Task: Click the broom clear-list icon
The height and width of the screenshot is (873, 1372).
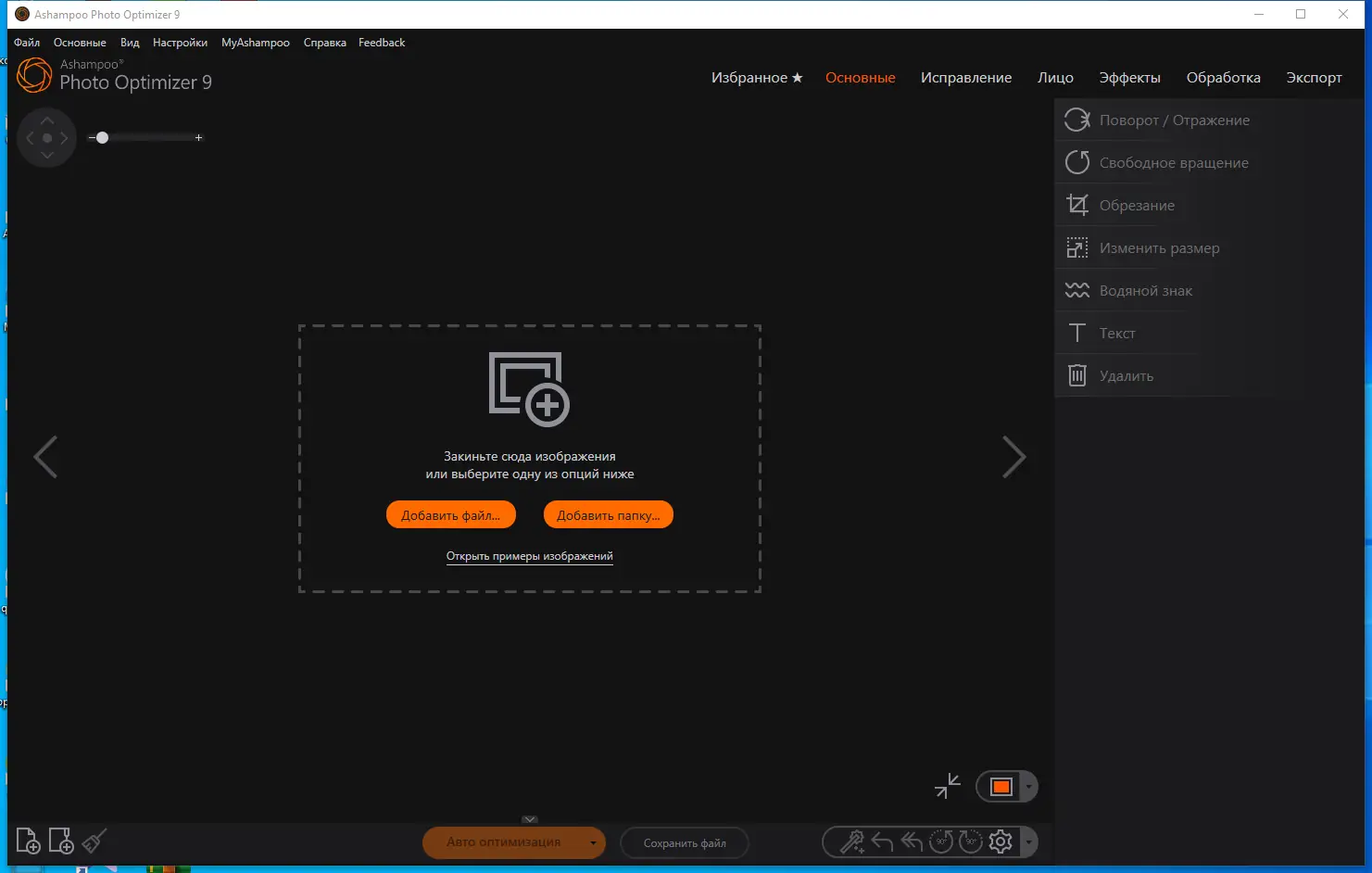Action: click(94, 841)
